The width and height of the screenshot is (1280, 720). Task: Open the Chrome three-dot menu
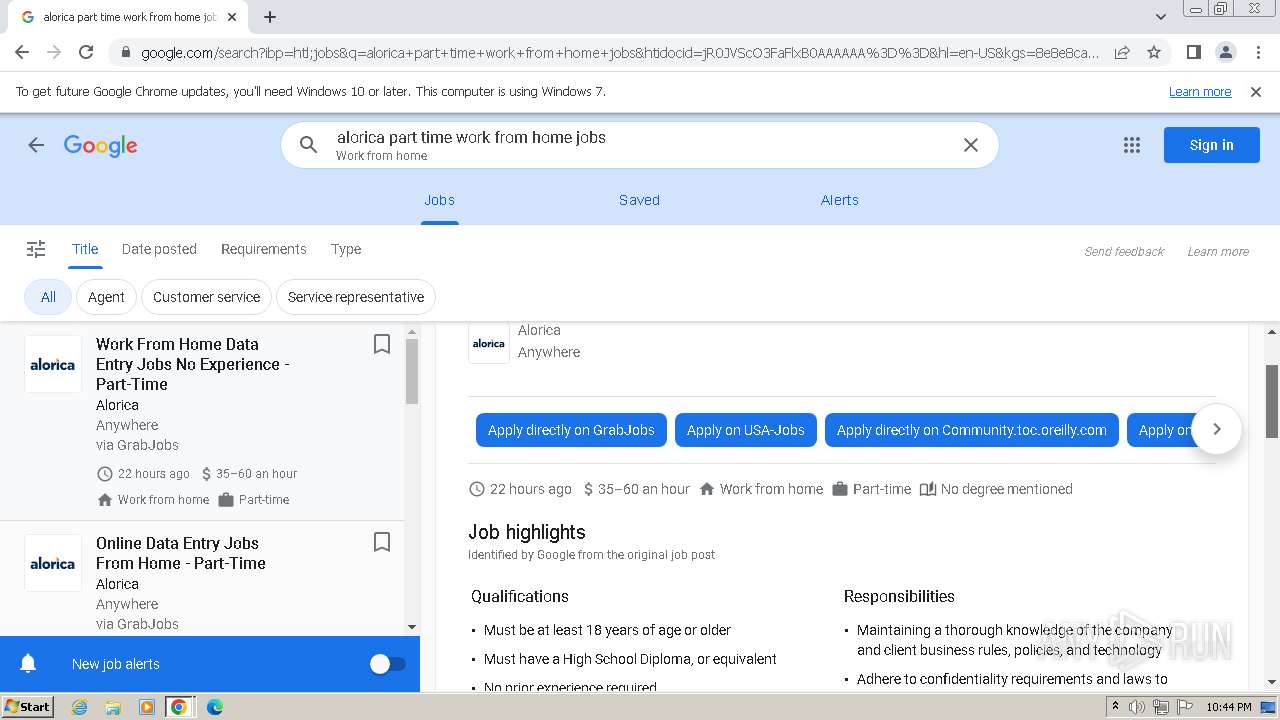1258,52
